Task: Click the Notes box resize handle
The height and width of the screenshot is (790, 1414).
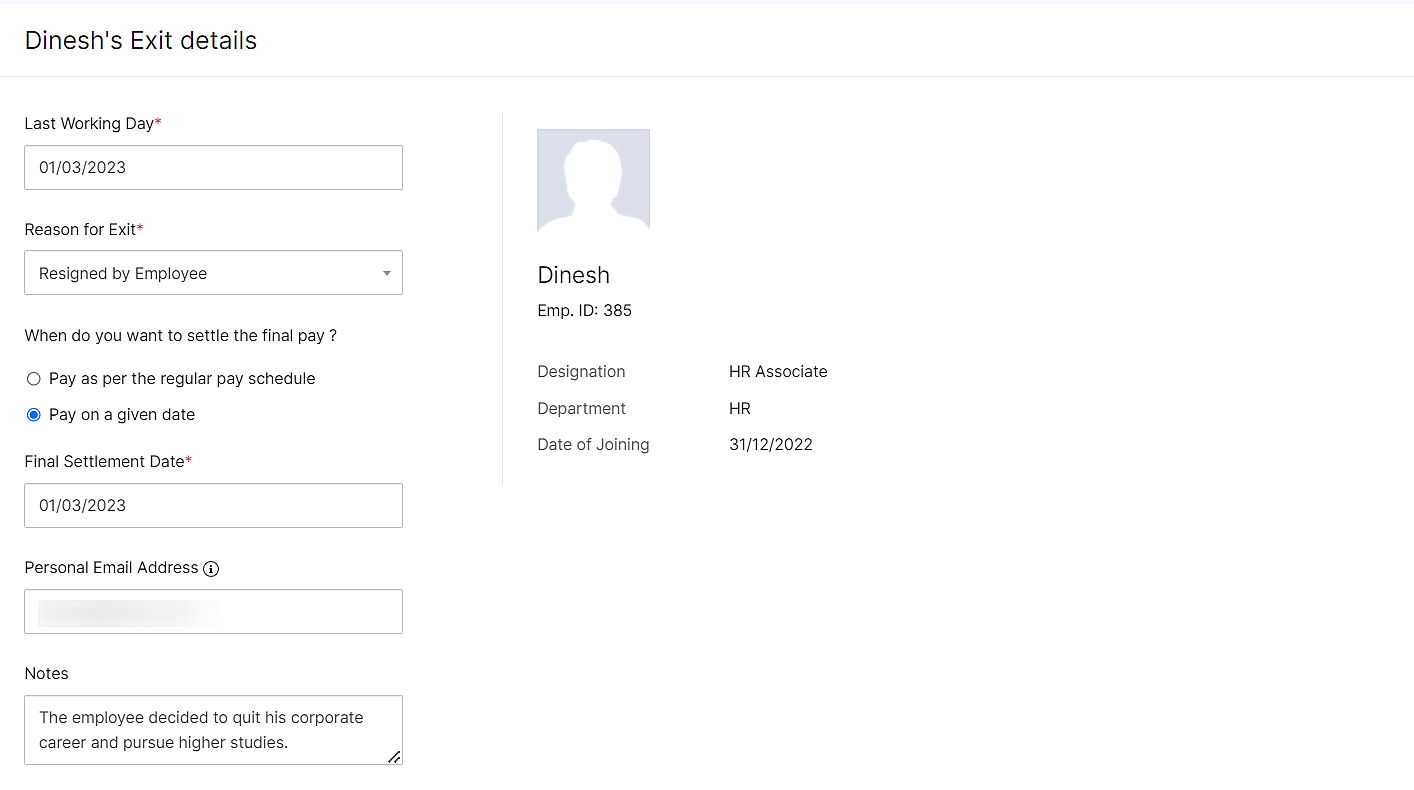Action: click(x=394, y=757)
